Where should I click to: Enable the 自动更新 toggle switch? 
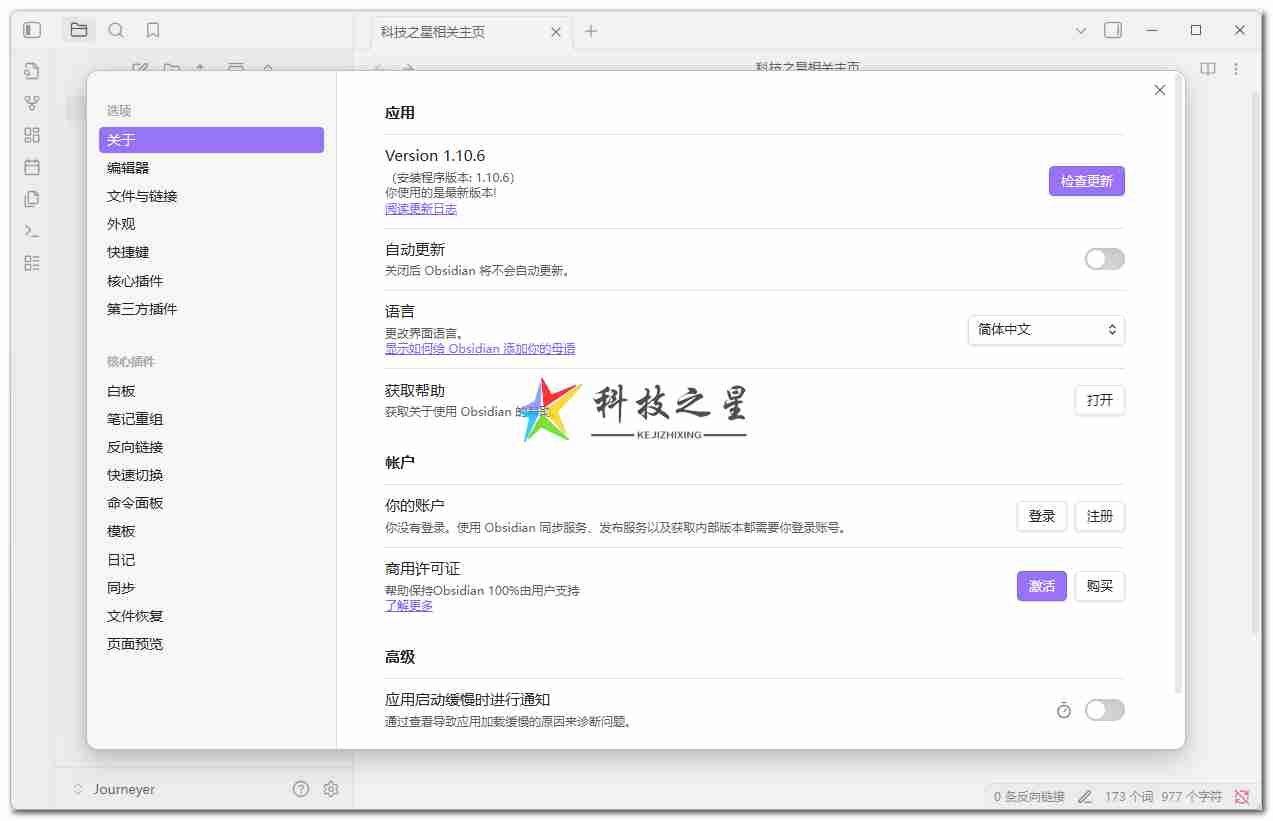[x=1104, y=258]
